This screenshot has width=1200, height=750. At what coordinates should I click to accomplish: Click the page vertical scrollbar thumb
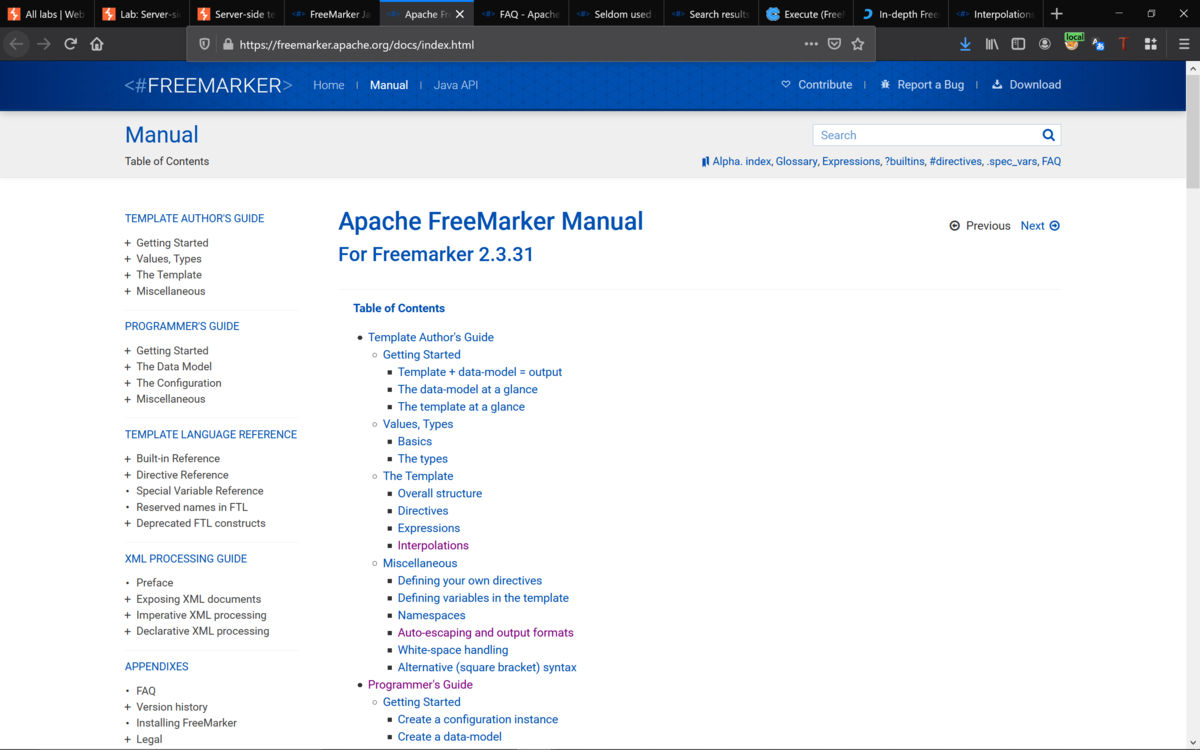1192,130
